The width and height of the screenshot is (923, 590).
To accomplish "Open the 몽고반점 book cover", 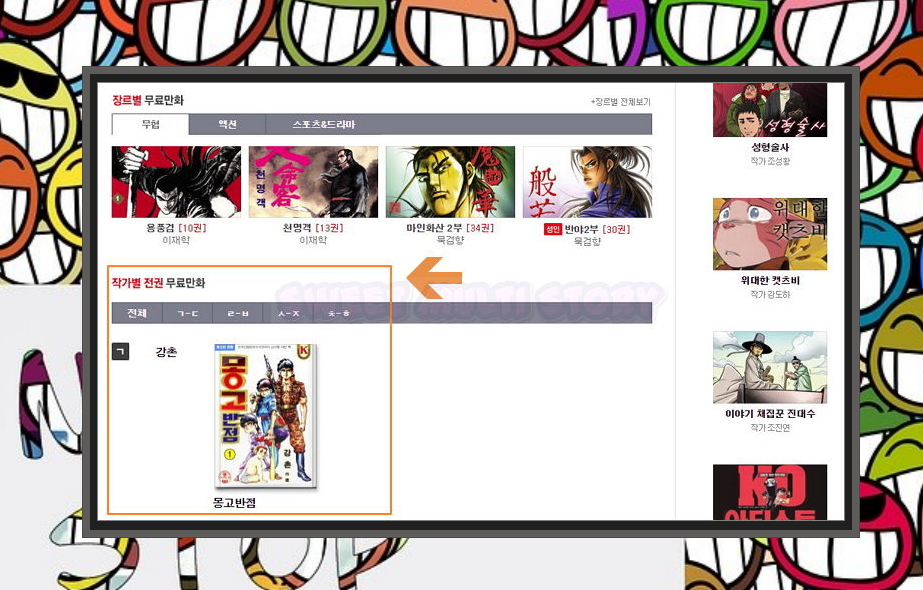I will click(x=265, y=416).
